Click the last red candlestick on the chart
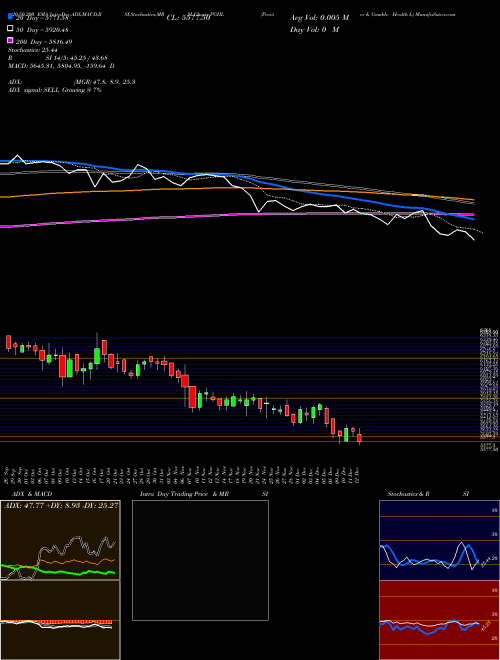The width and height of the screenshot is (500, 660). click(359, 438)
